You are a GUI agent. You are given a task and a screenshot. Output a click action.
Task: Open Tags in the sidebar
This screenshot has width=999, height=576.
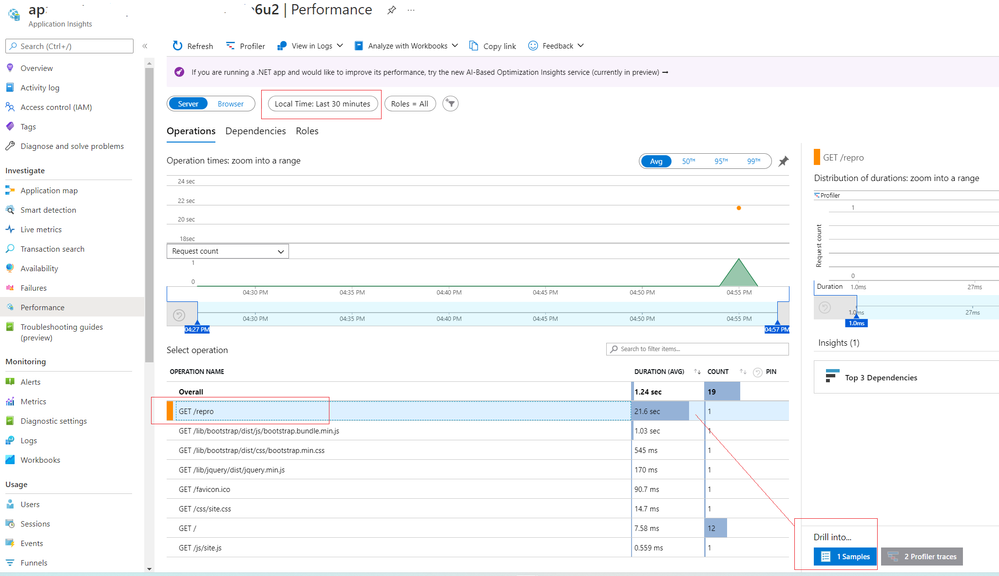[28, 127]
